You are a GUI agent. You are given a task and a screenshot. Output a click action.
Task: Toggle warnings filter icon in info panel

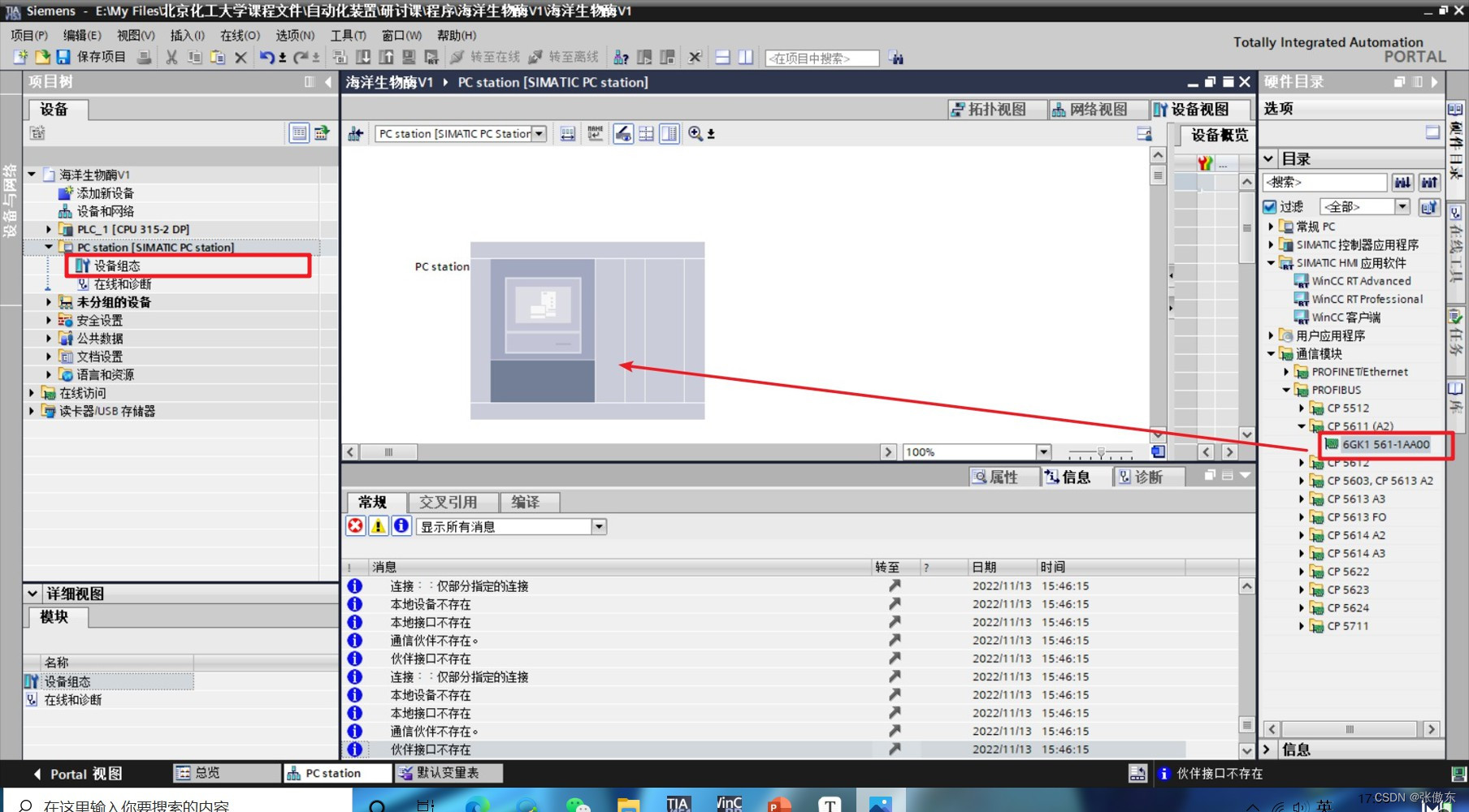click(378, 525)
